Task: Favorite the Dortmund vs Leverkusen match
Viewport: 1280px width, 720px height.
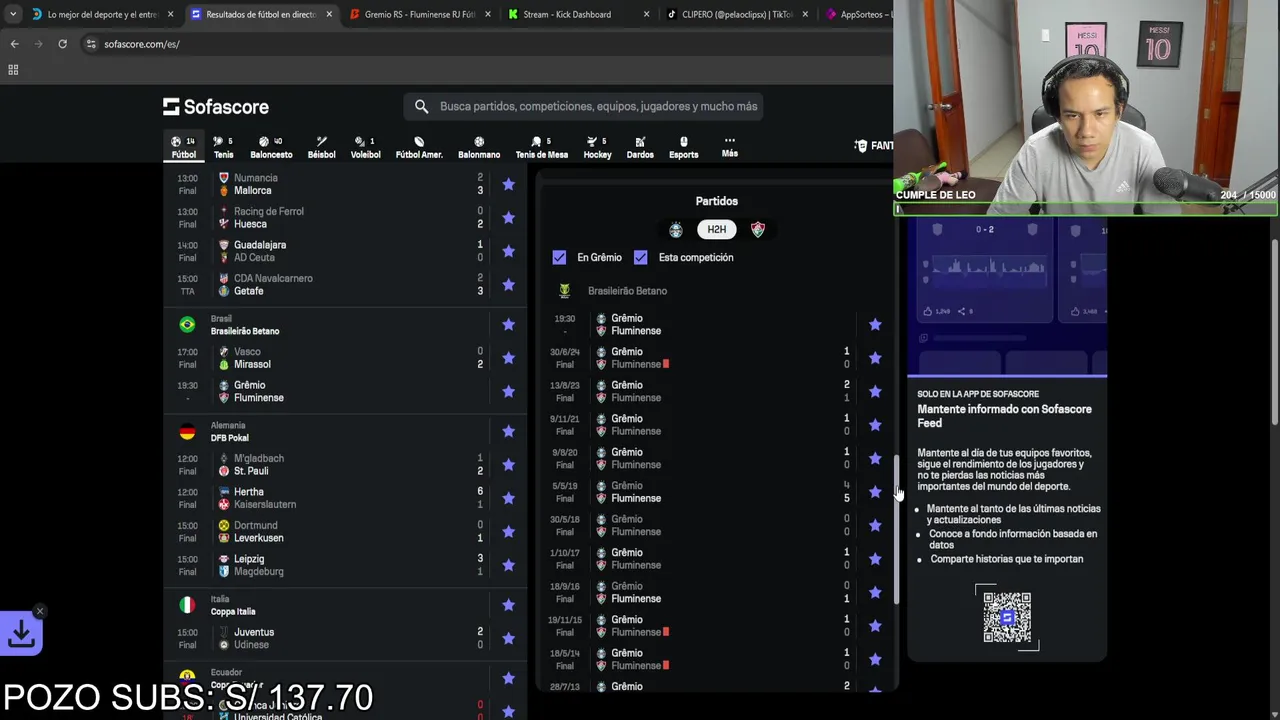Action: coord(508,531)
